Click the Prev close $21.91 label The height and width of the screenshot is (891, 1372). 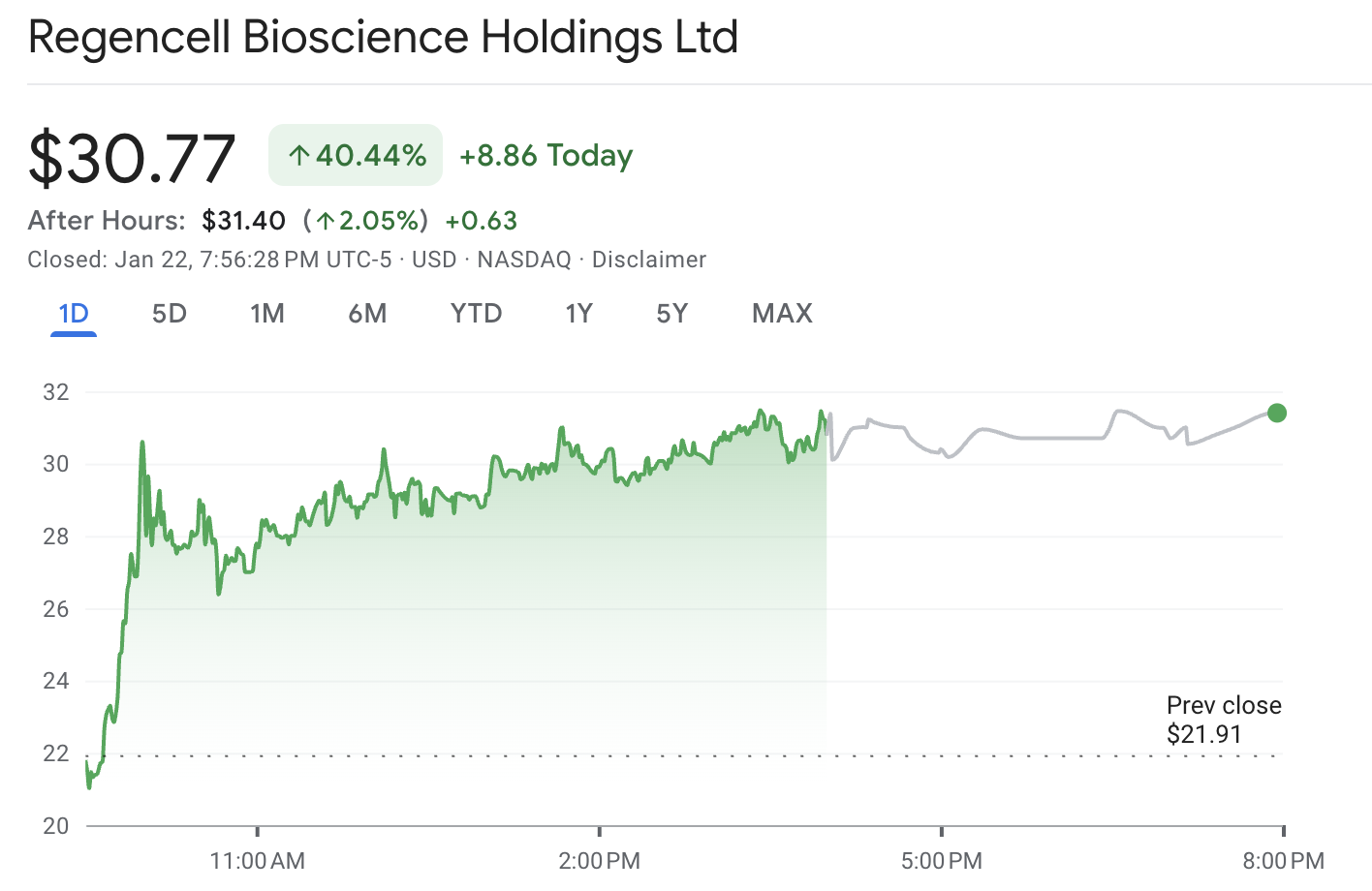(1223, 720)
